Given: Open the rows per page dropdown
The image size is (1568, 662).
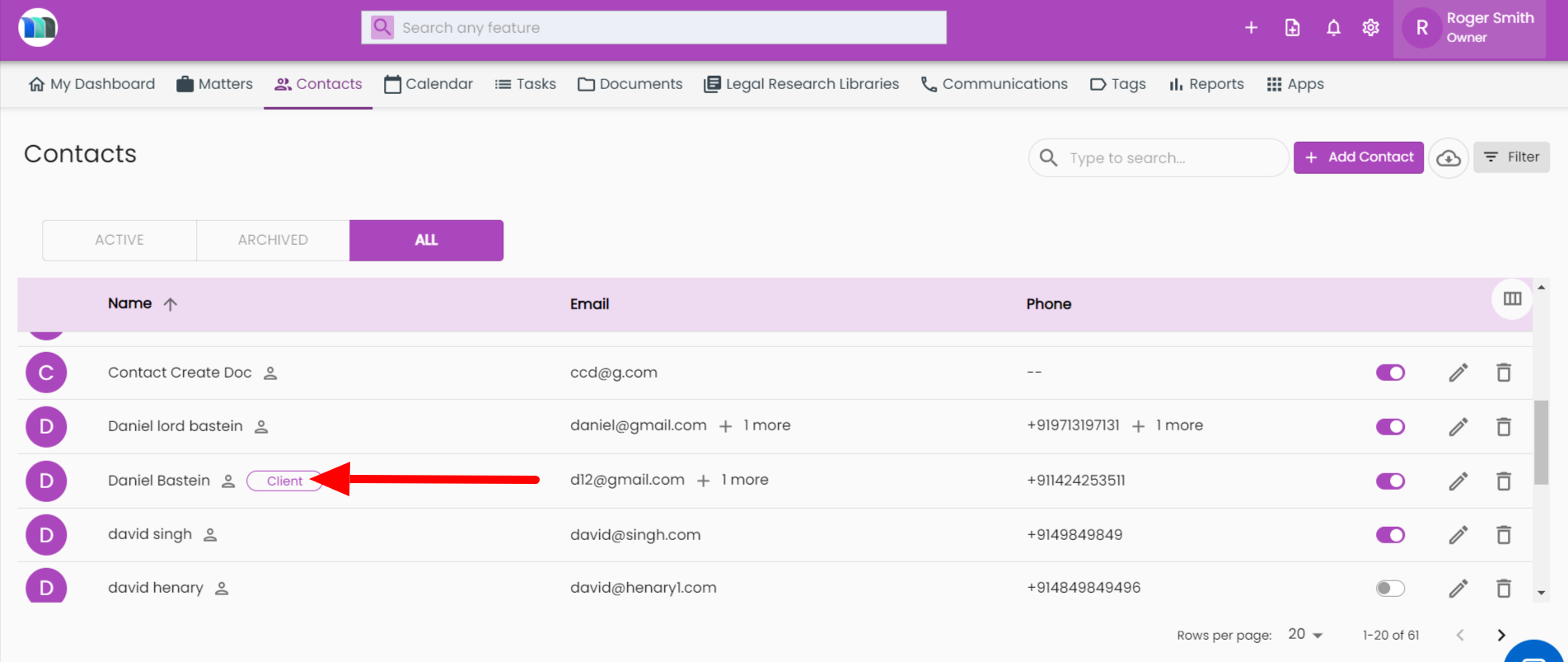Looking at the screenshot, I should pyautogui.click(x=1305, y=635).
